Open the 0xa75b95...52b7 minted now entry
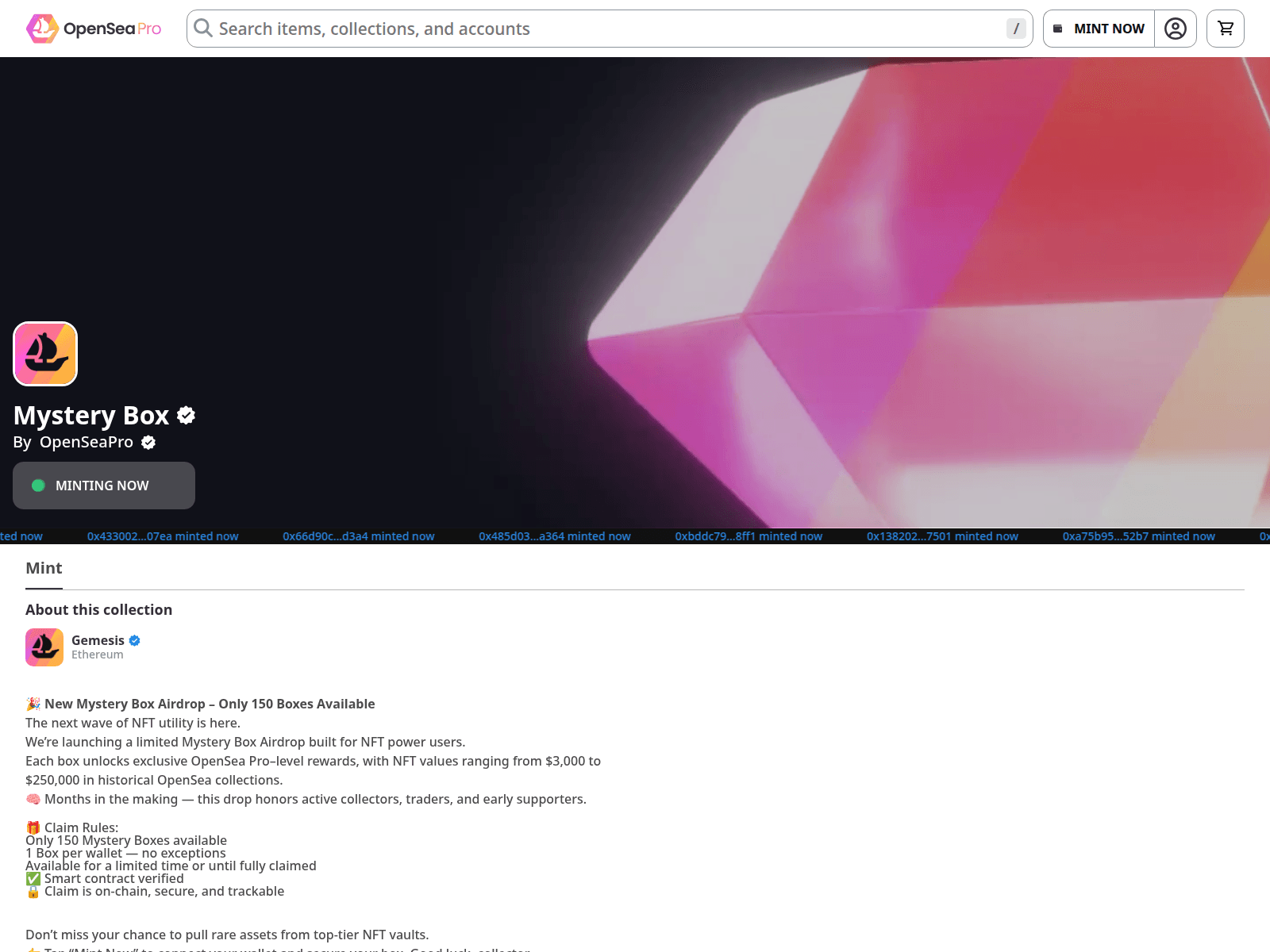 [1139, 536]
